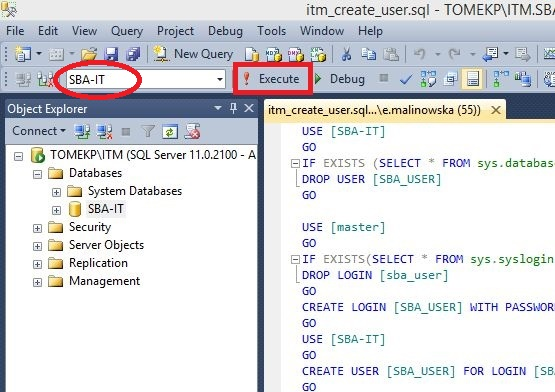
Task: Toggle the Object Explorer auto-hide pin
Action: coord(233,108)
